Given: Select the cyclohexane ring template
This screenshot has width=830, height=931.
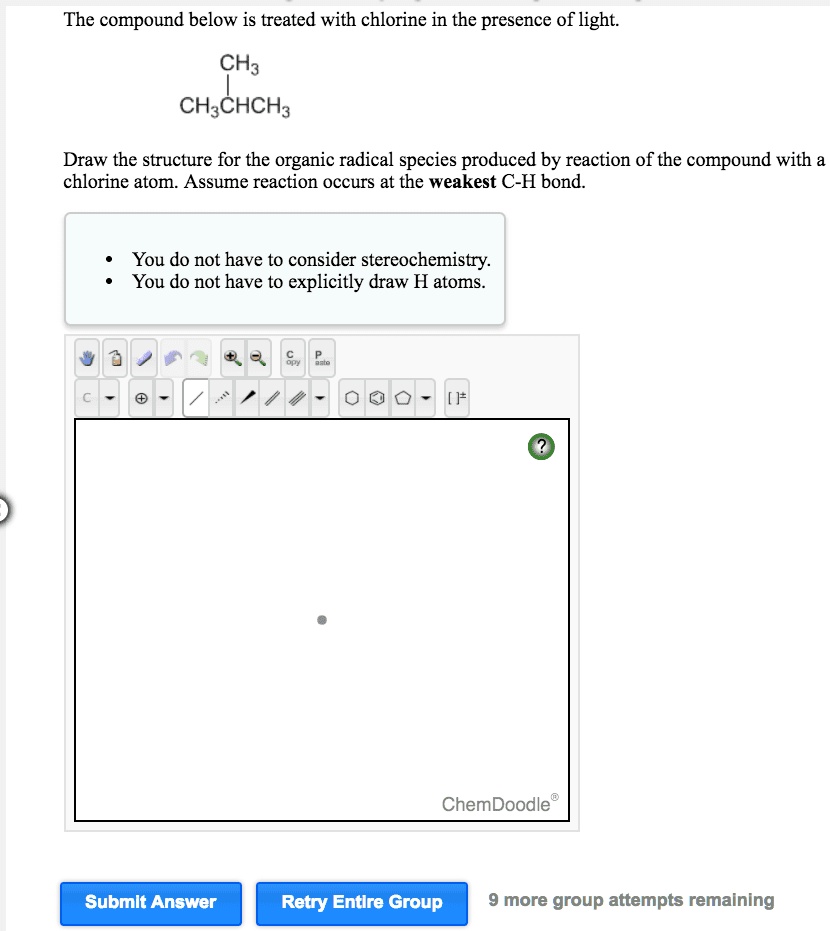Looking at the screenshot, I should tap(350, 397).
